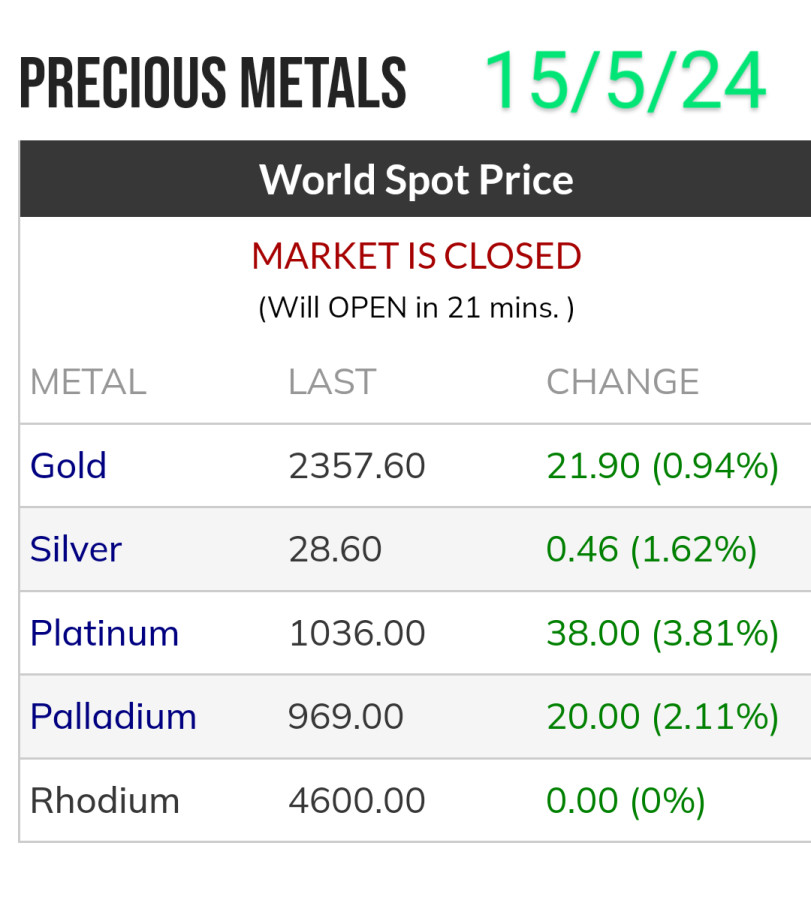Click the LAST column header
The image size is (811, 900).
coord(332,382)
